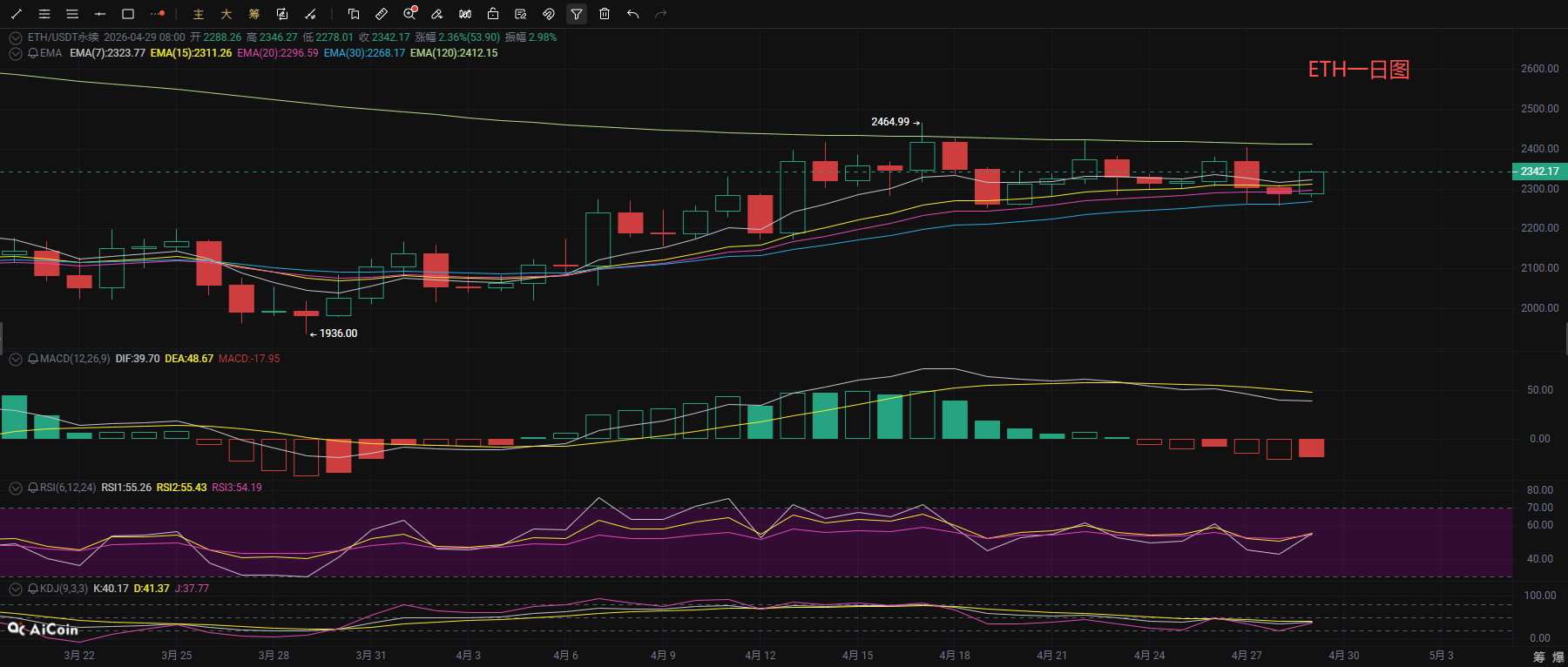
Task: Delete drawings with the trash icon
Action: pyautogui.click(x=605, y=14)
